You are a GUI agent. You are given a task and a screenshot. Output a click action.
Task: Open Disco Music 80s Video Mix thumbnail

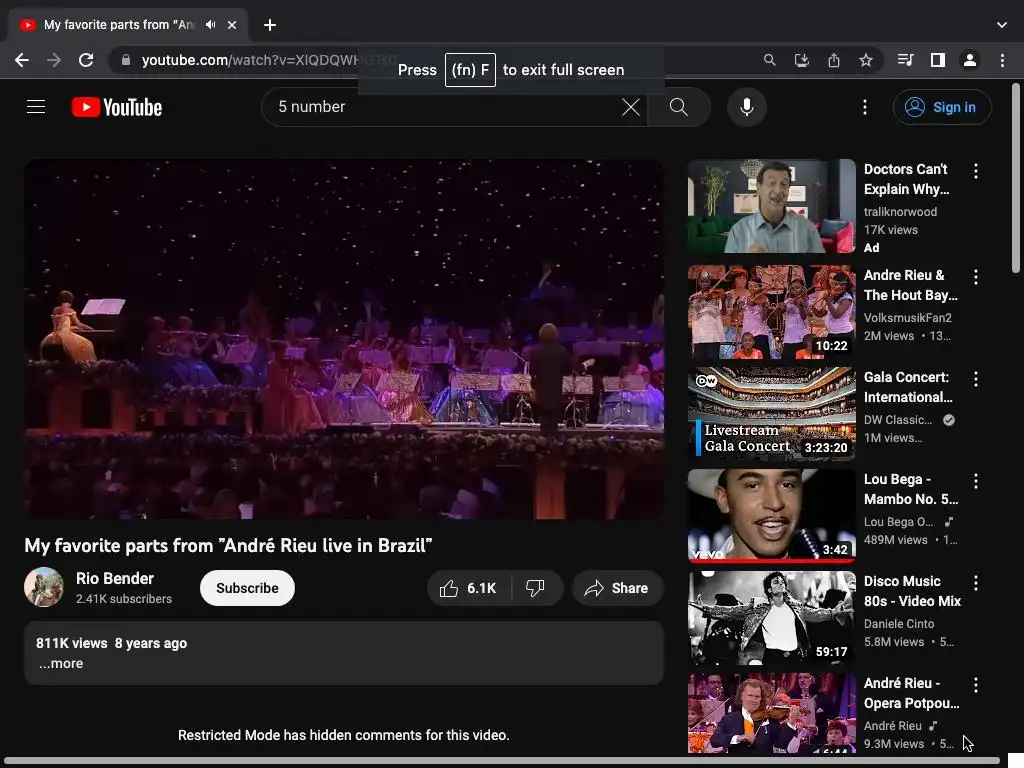tap(771, 618)
